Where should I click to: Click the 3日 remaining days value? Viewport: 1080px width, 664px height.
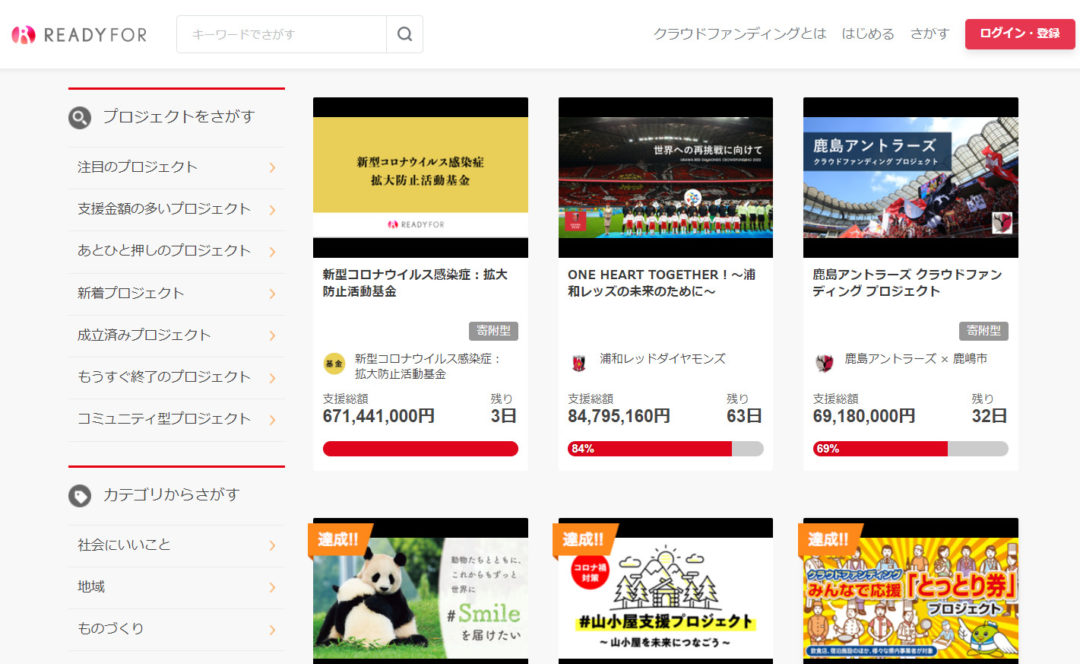(503, 416)
